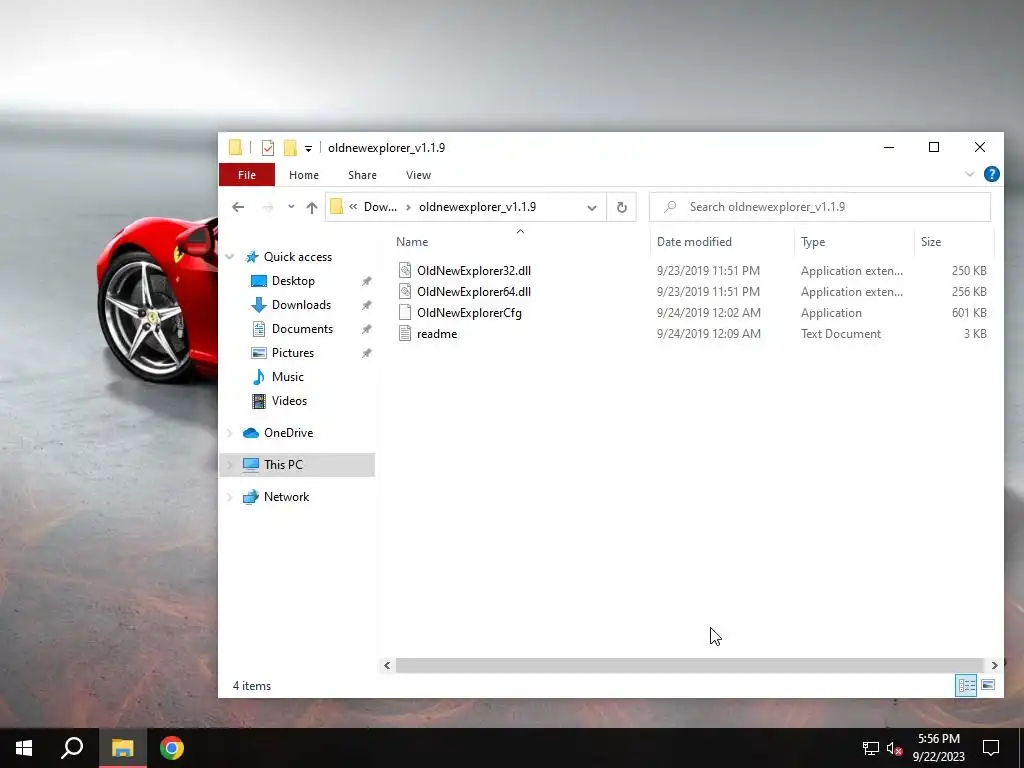Open the network status tray icon
Screen dimensions: 1024x768
871,748
